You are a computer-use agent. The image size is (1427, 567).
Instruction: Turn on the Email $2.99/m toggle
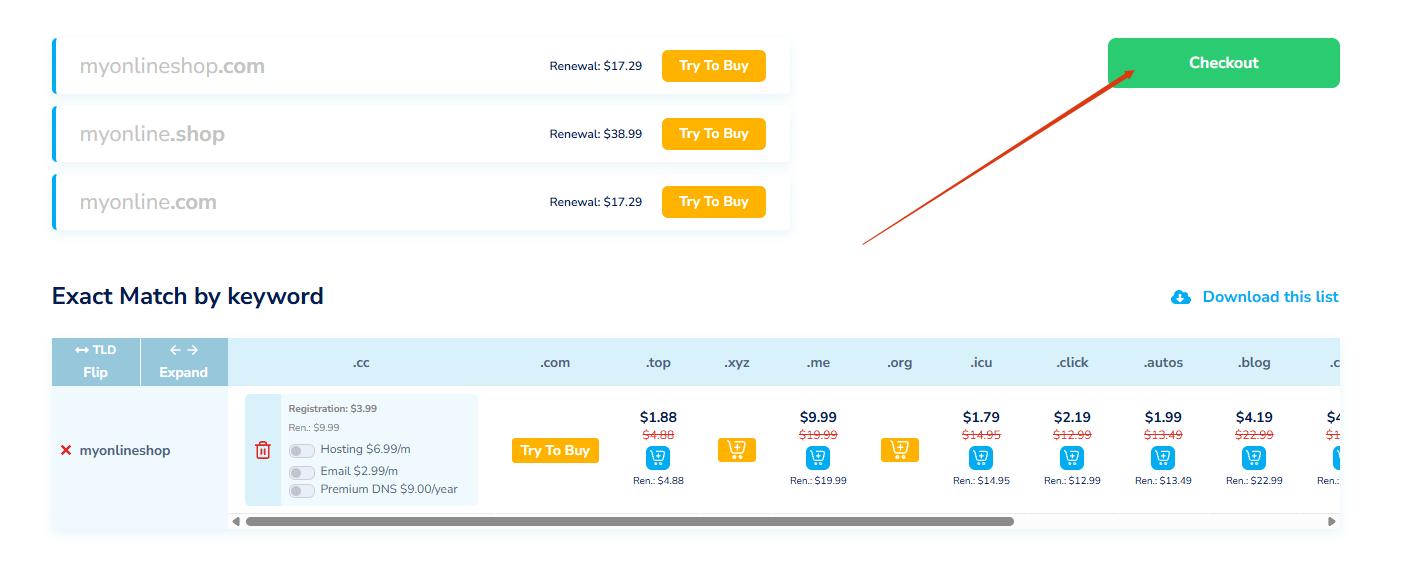tap(302, 472)
